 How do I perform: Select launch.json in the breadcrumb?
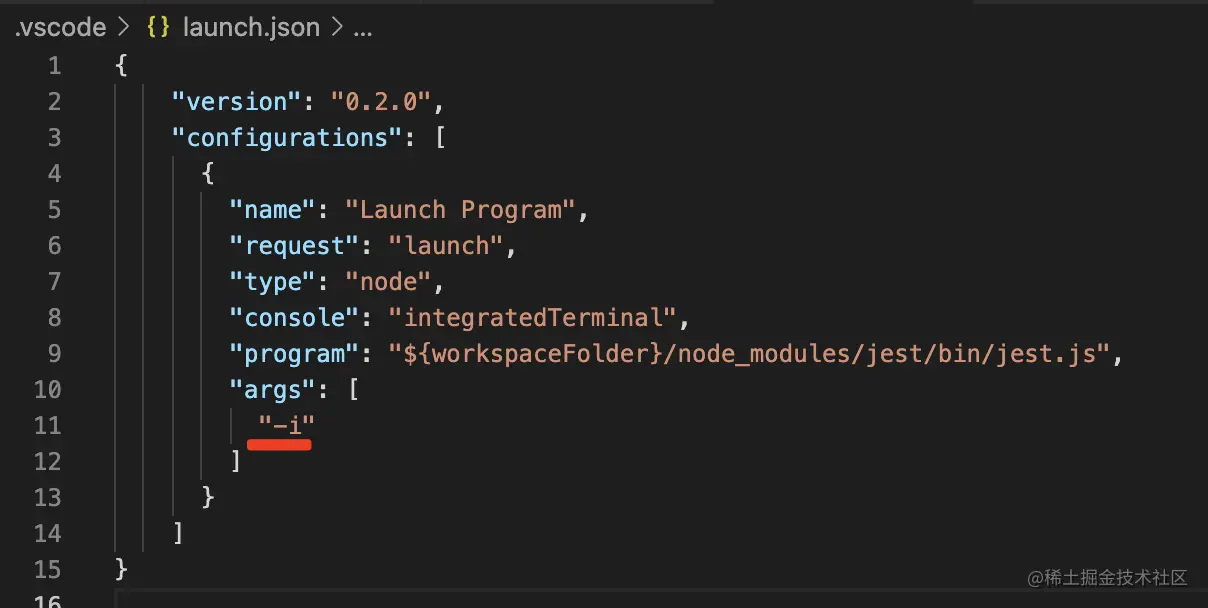pyautogui.click(x=251, y=27)
